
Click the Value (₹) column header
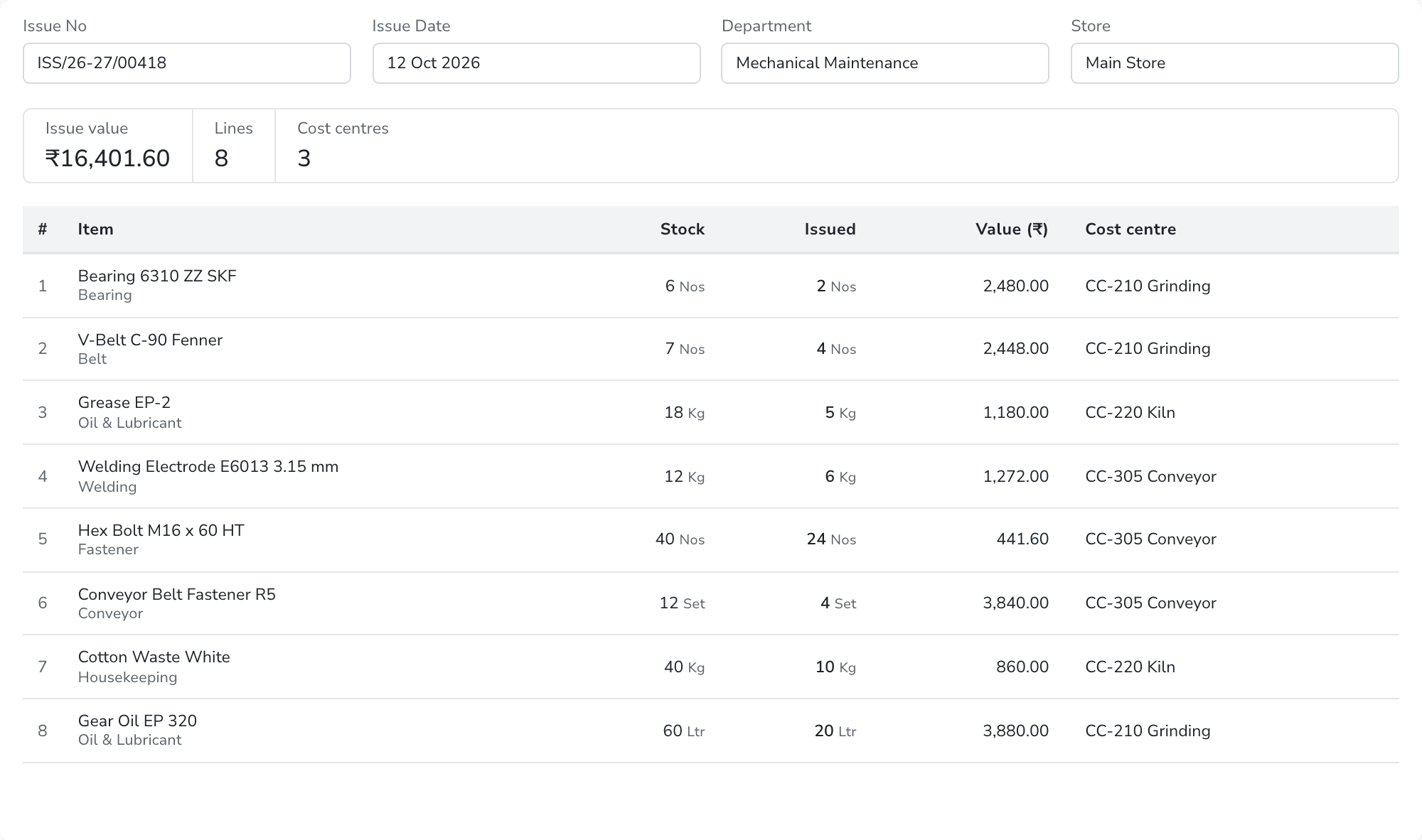(x=1012, y=230)
